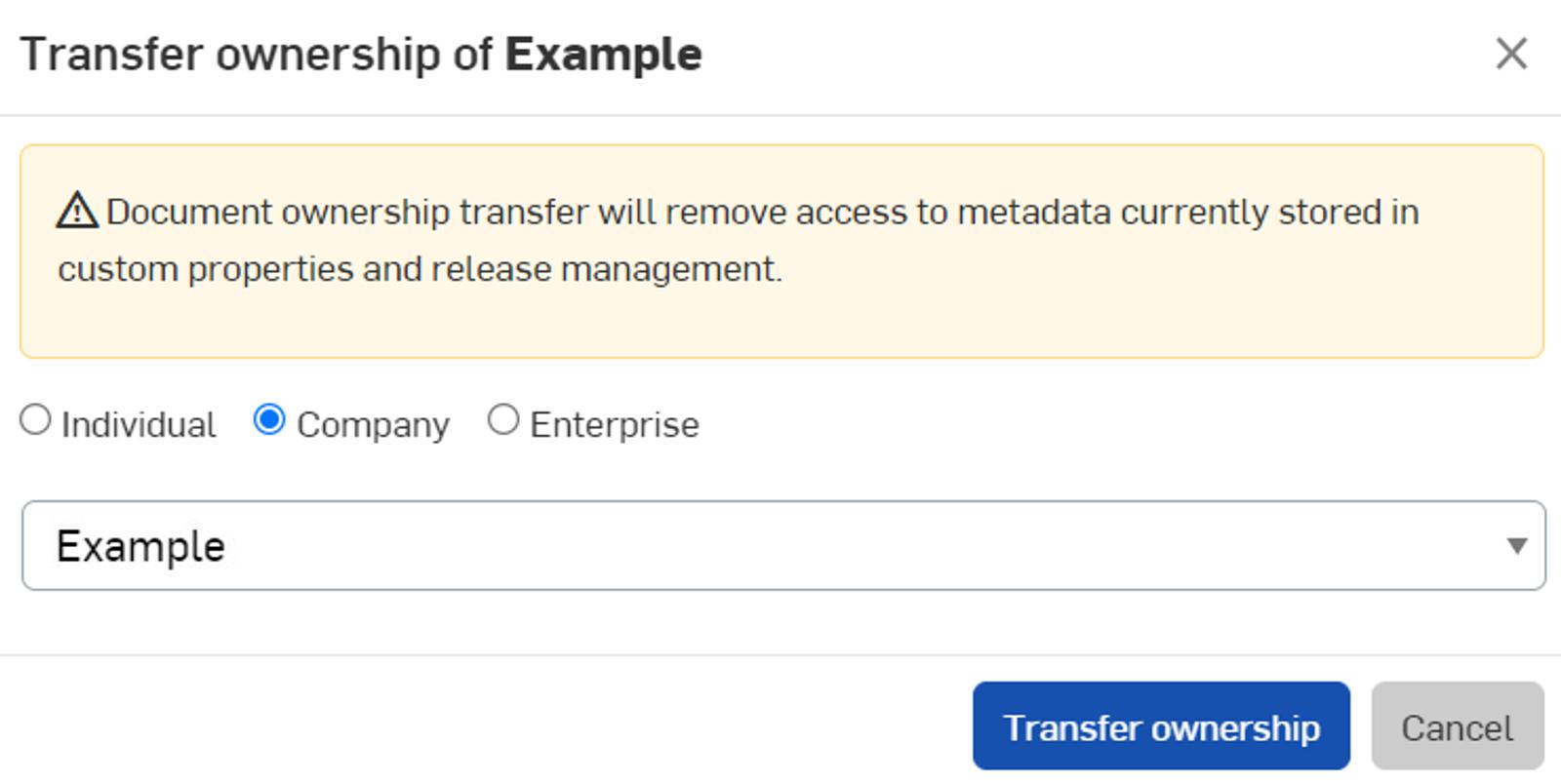1561x784 pixels.
Task: Click the disclosure triangle on the right of Example field
Action: [x=1515, y=546]
